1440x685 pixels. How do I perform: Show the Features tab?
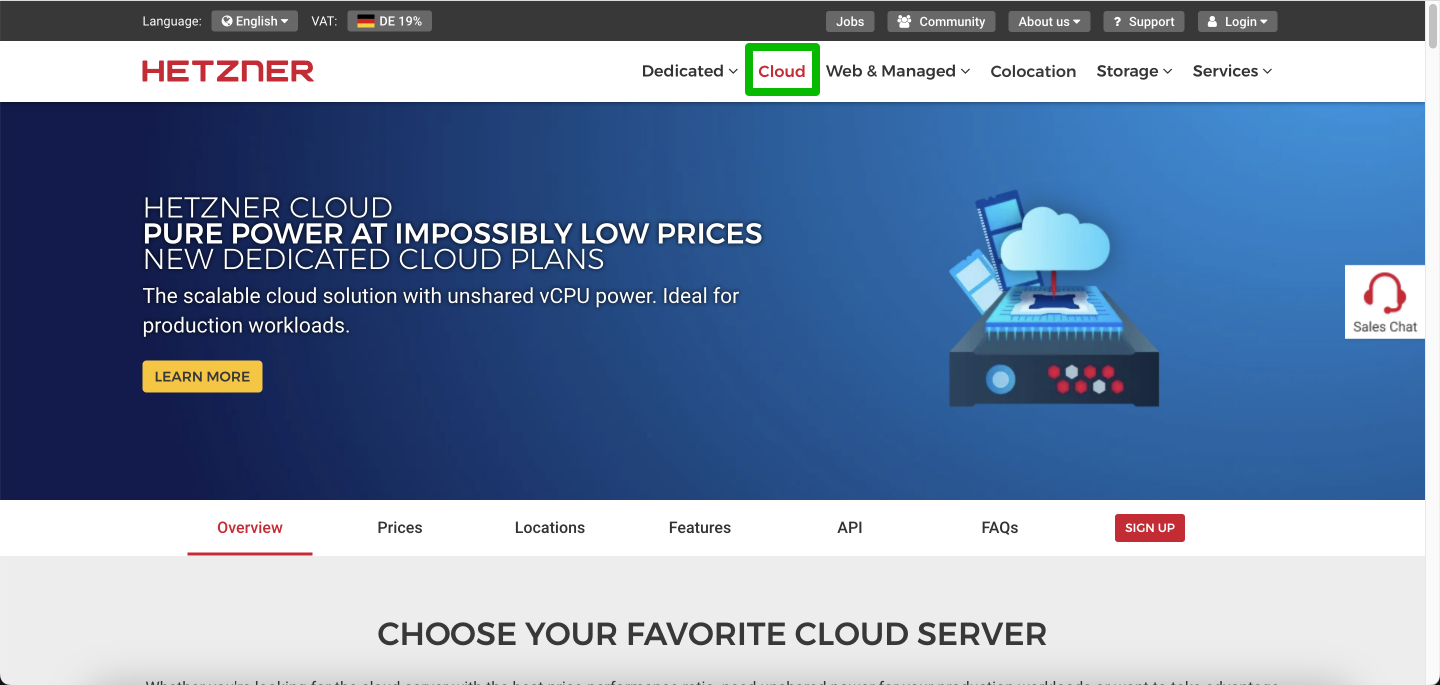coord(700,528)
